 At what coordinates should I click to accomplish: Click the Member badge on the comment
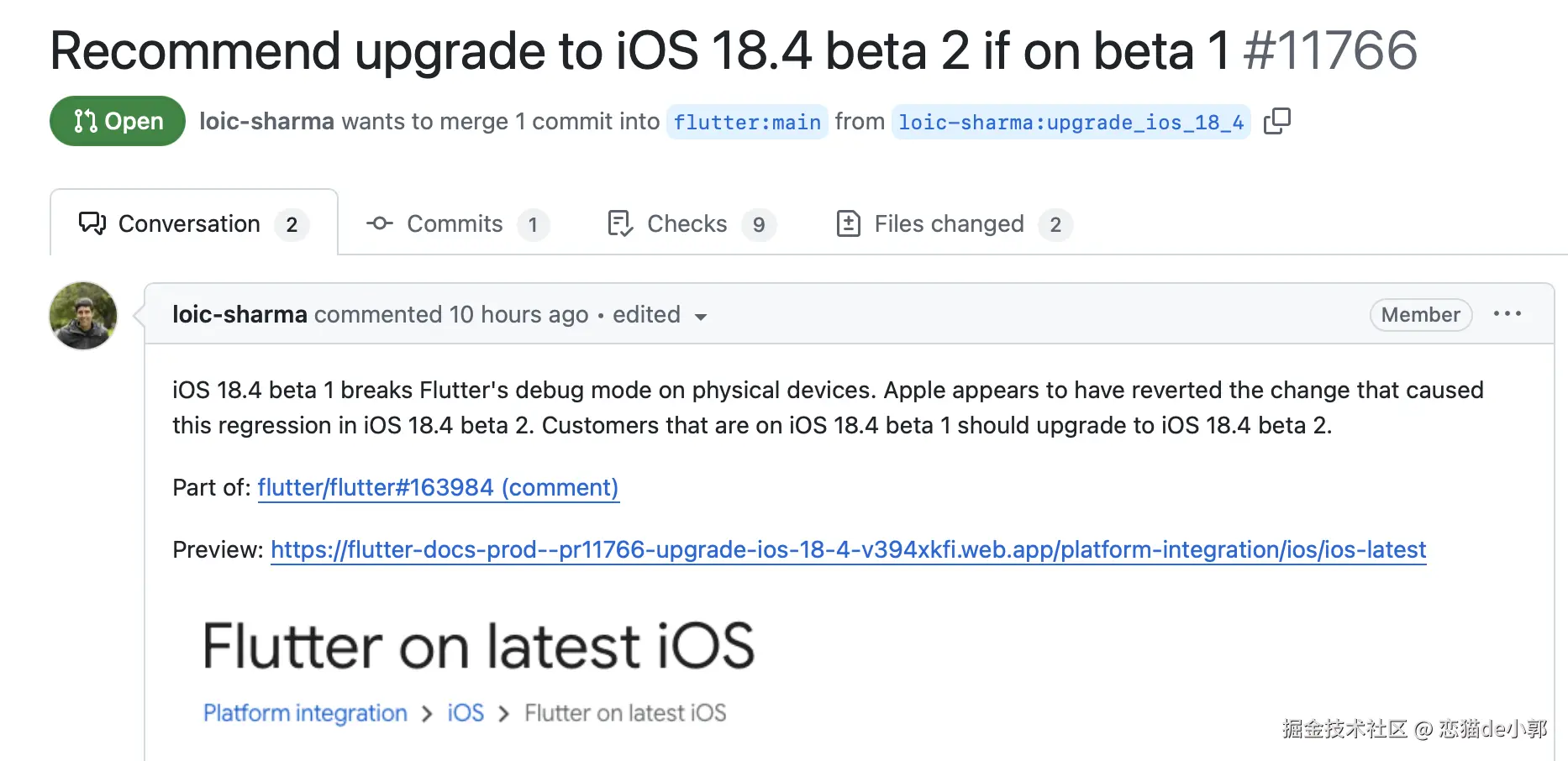click(x=1420, y=315)
